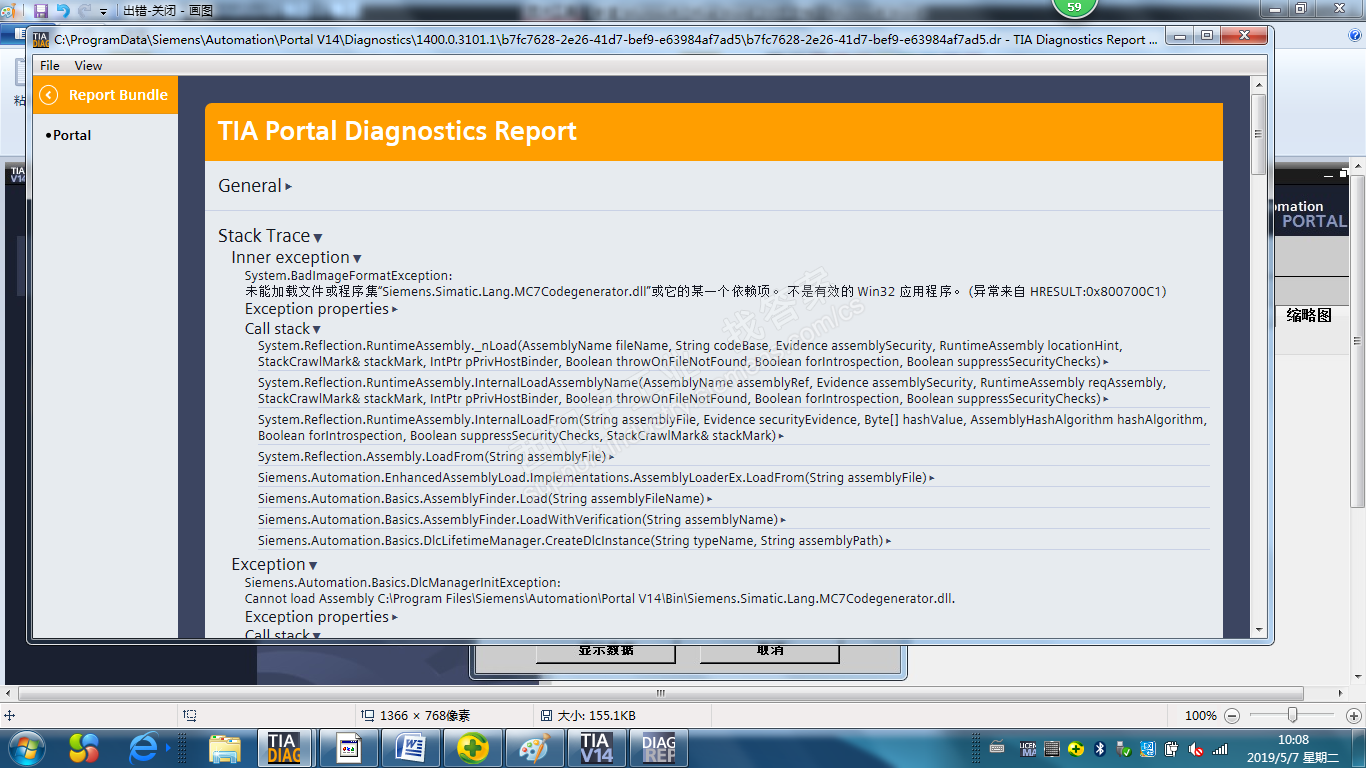Image resolution: width=1366 pixels, height=768 pixels.
Task: Collapse the Stack Trace section
Action: (318, 237)
